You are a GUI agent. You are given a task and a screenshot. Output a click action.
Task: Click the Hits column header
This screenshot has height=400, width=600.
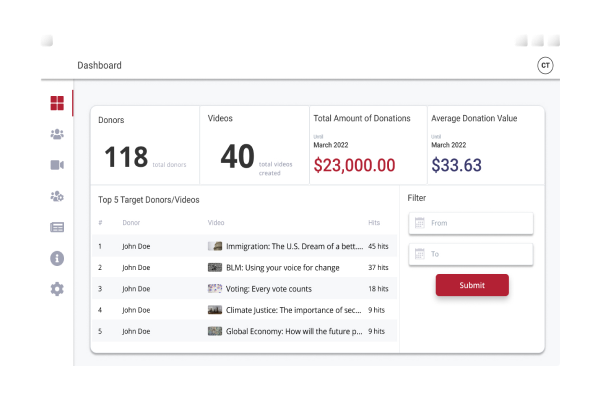pos(374,222)
